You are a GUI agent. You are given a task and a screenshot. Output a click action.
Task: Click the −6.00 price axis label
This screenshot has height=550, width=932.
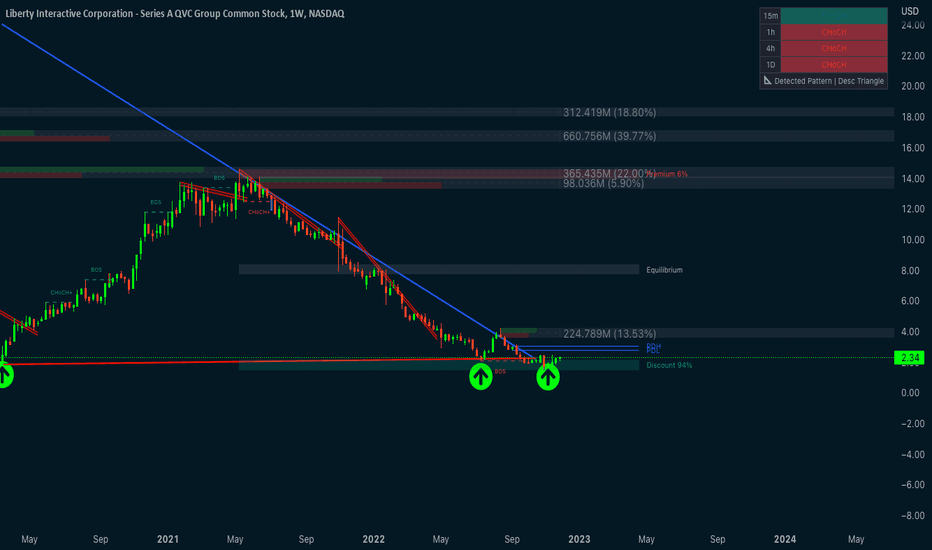point(912,485)
